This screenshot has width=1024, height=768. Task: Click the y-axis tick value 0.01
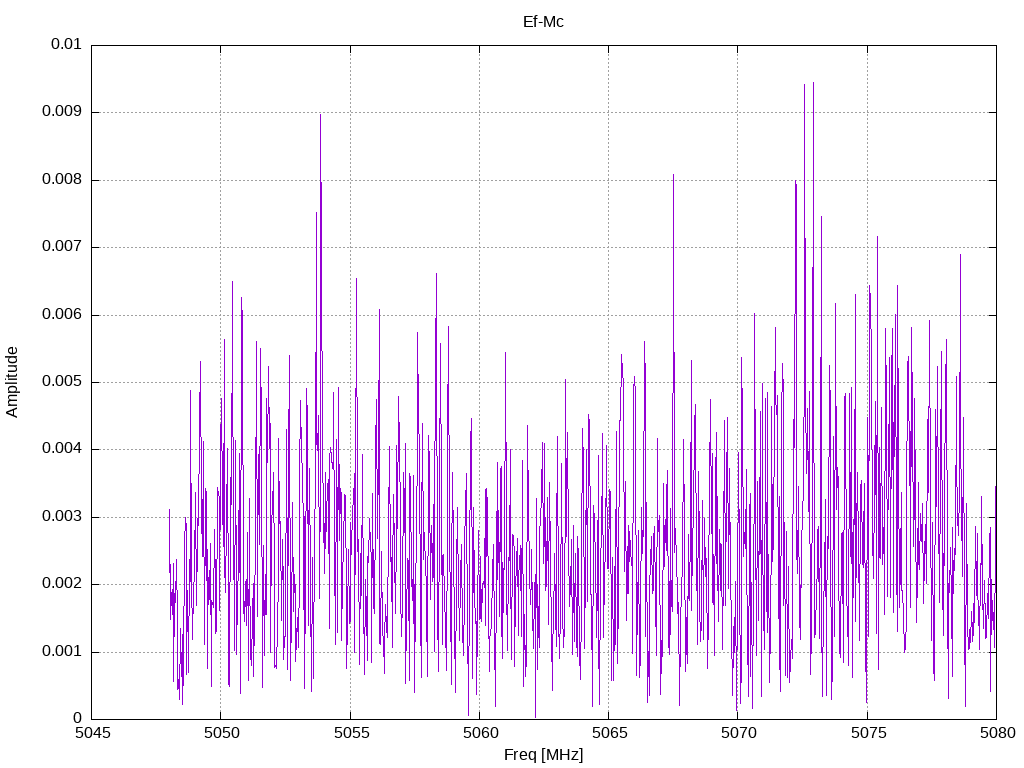pos(66,44)
